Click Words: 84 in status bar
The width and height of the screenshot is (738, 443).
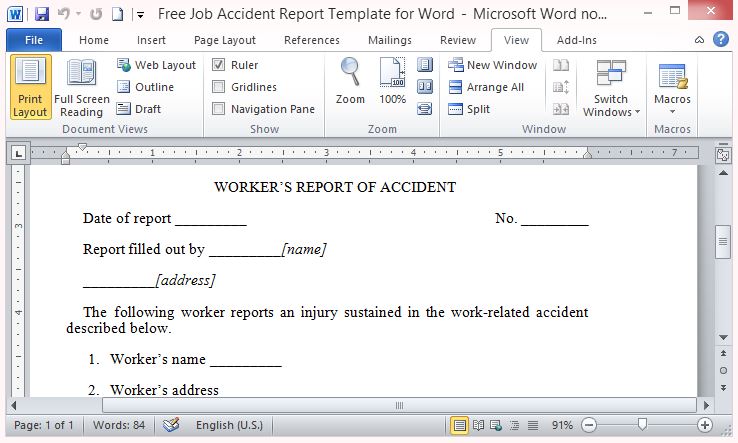pos(119,426)
